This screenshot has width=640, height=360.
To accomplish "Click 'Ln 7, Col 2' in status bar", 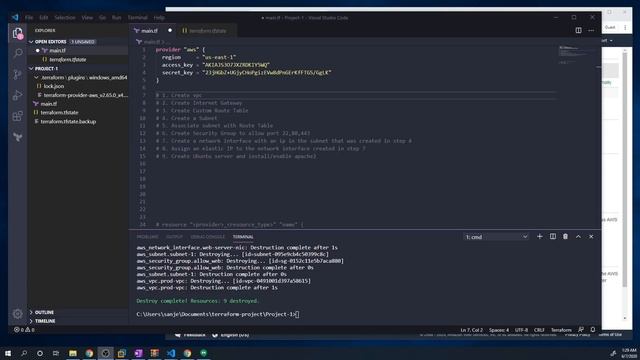I will [471, 330].
